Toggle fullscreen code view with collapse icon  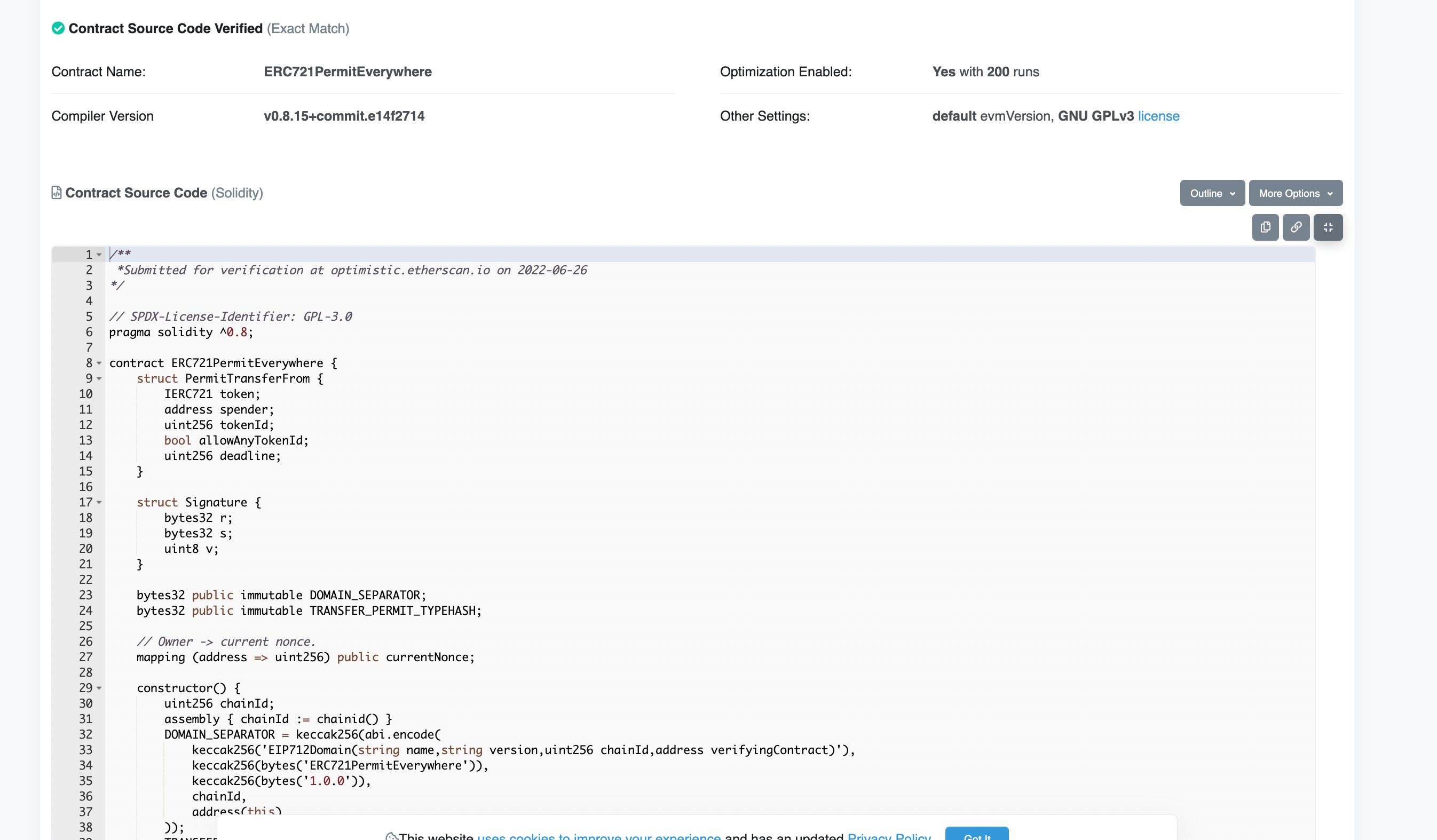coord(1328,227)
